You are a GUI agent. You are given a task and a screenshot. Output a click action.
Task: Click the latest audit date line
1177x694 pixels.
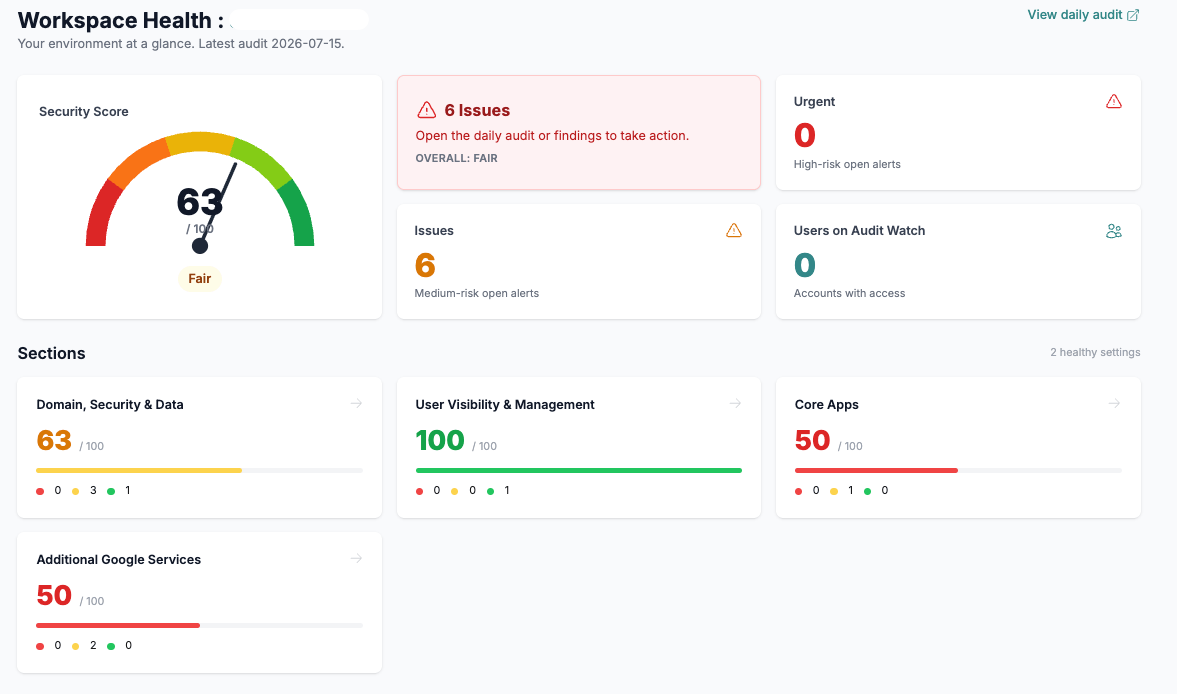(x=181, y=44)
